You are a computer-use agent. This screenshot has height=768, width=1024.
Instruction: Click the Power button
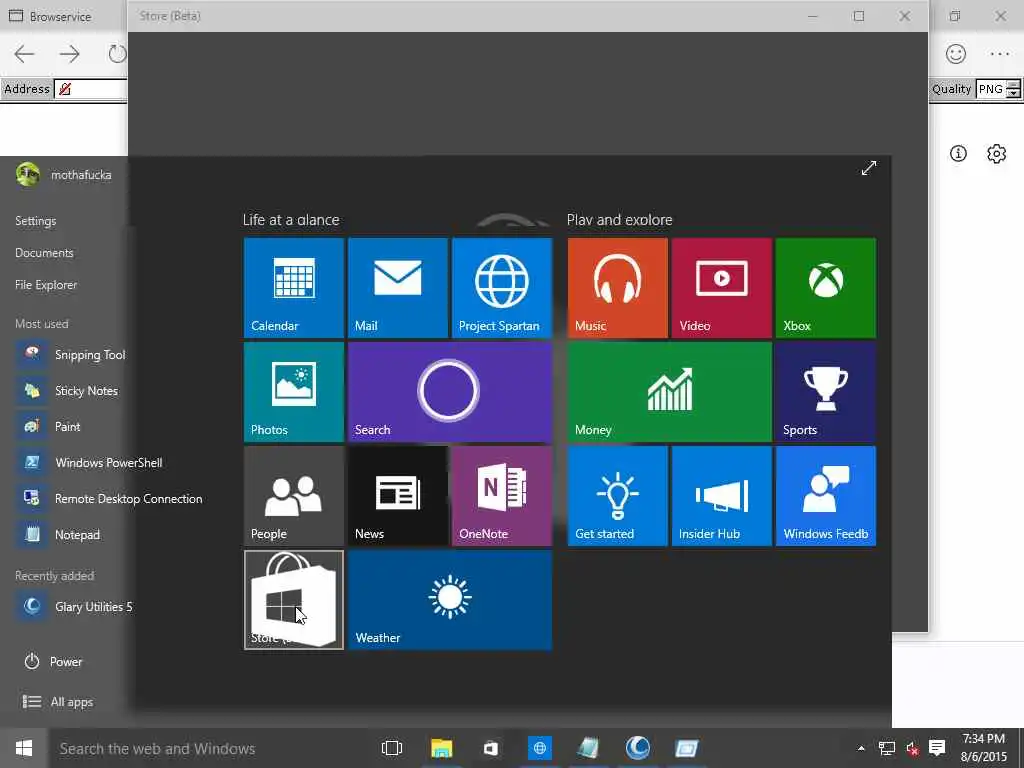pos(53,662)
